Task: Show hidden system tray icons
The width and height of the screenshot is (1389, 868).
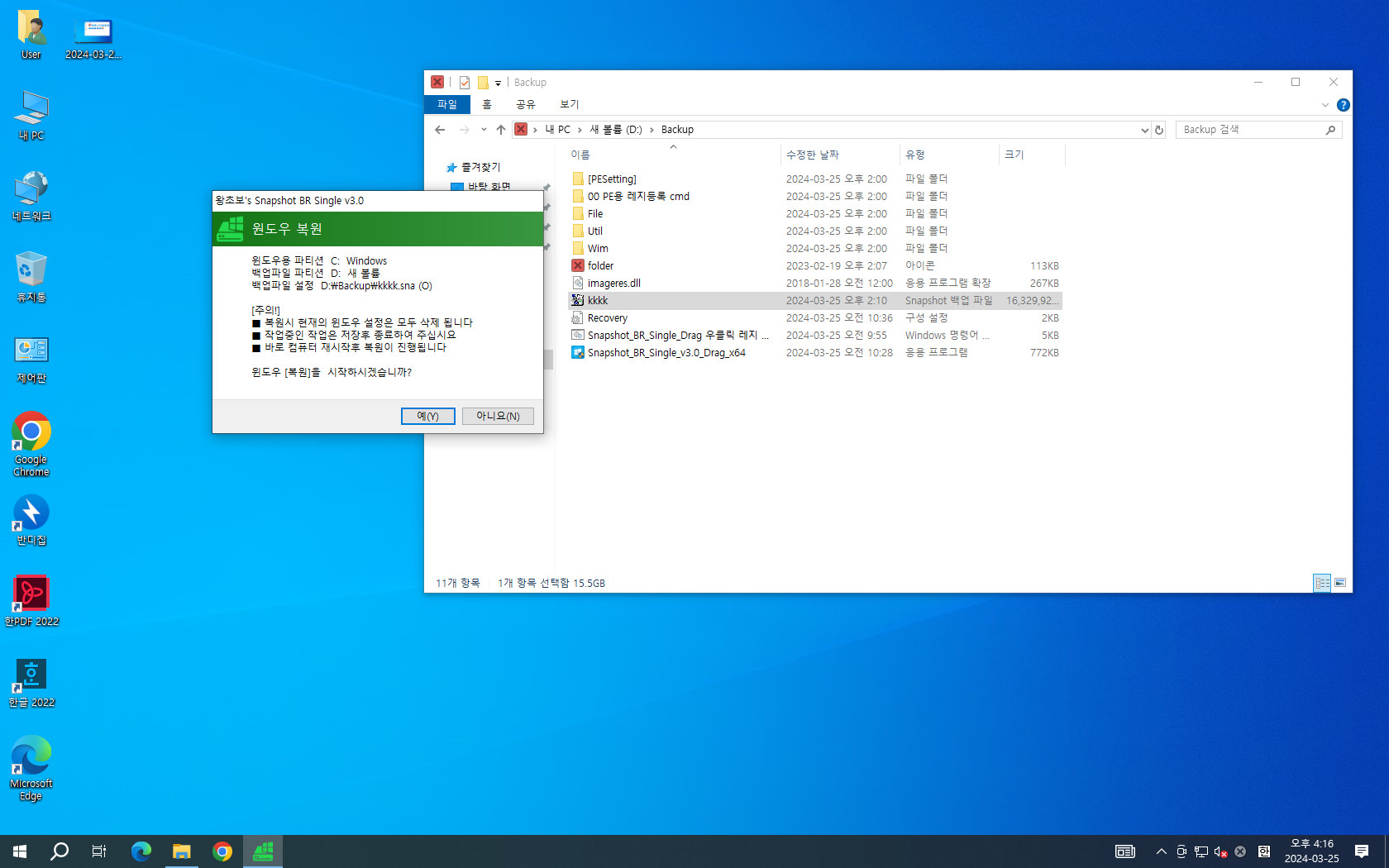Action: [1162, 851]
